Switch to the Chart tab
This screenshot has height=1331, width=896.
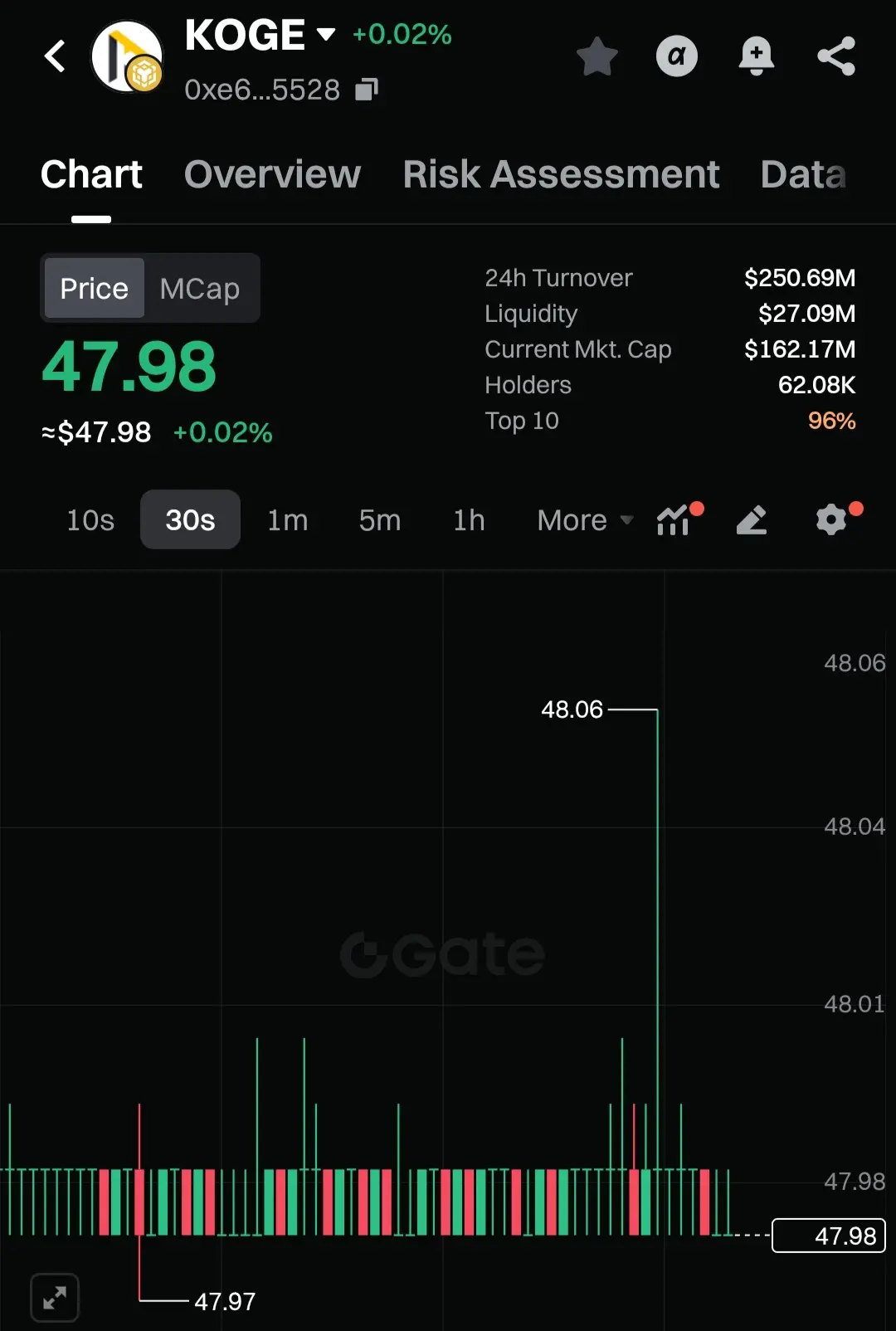click(91, 174)
